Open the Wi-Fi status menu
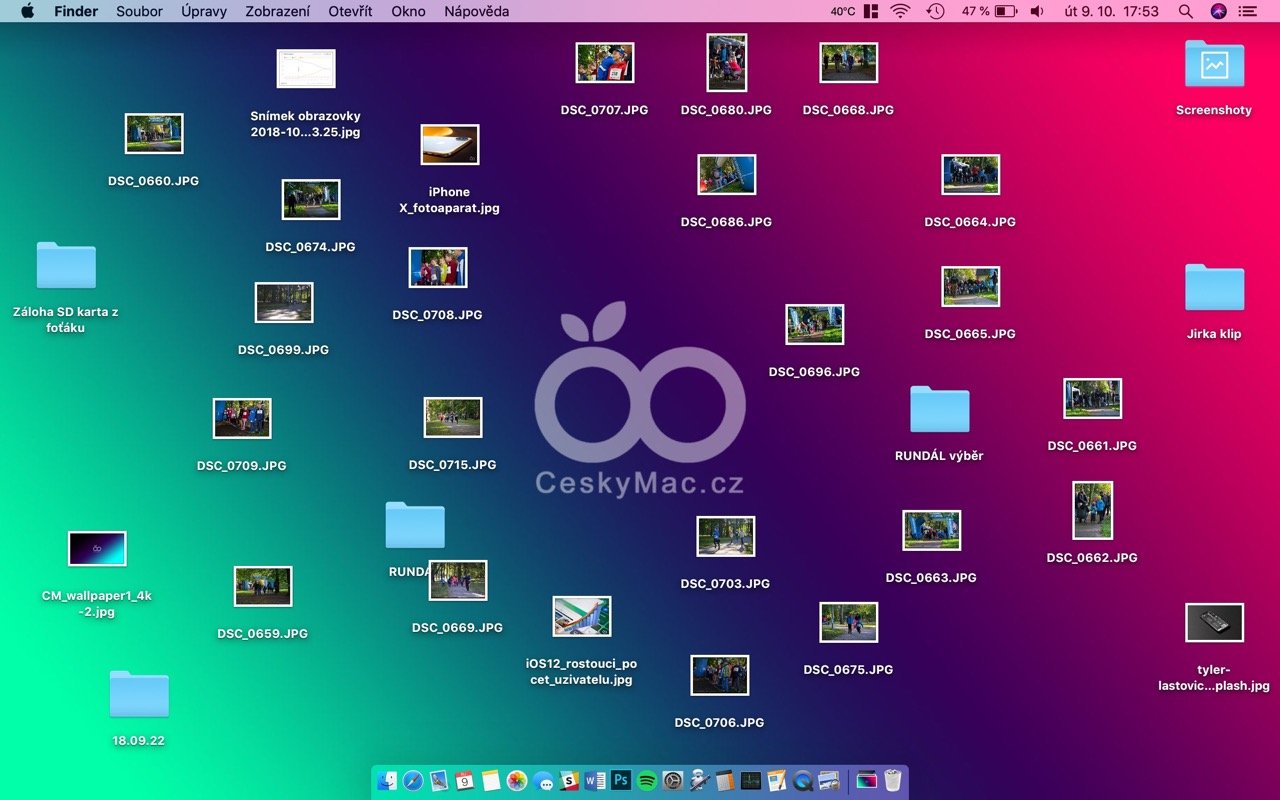 (x=900, y=11)
